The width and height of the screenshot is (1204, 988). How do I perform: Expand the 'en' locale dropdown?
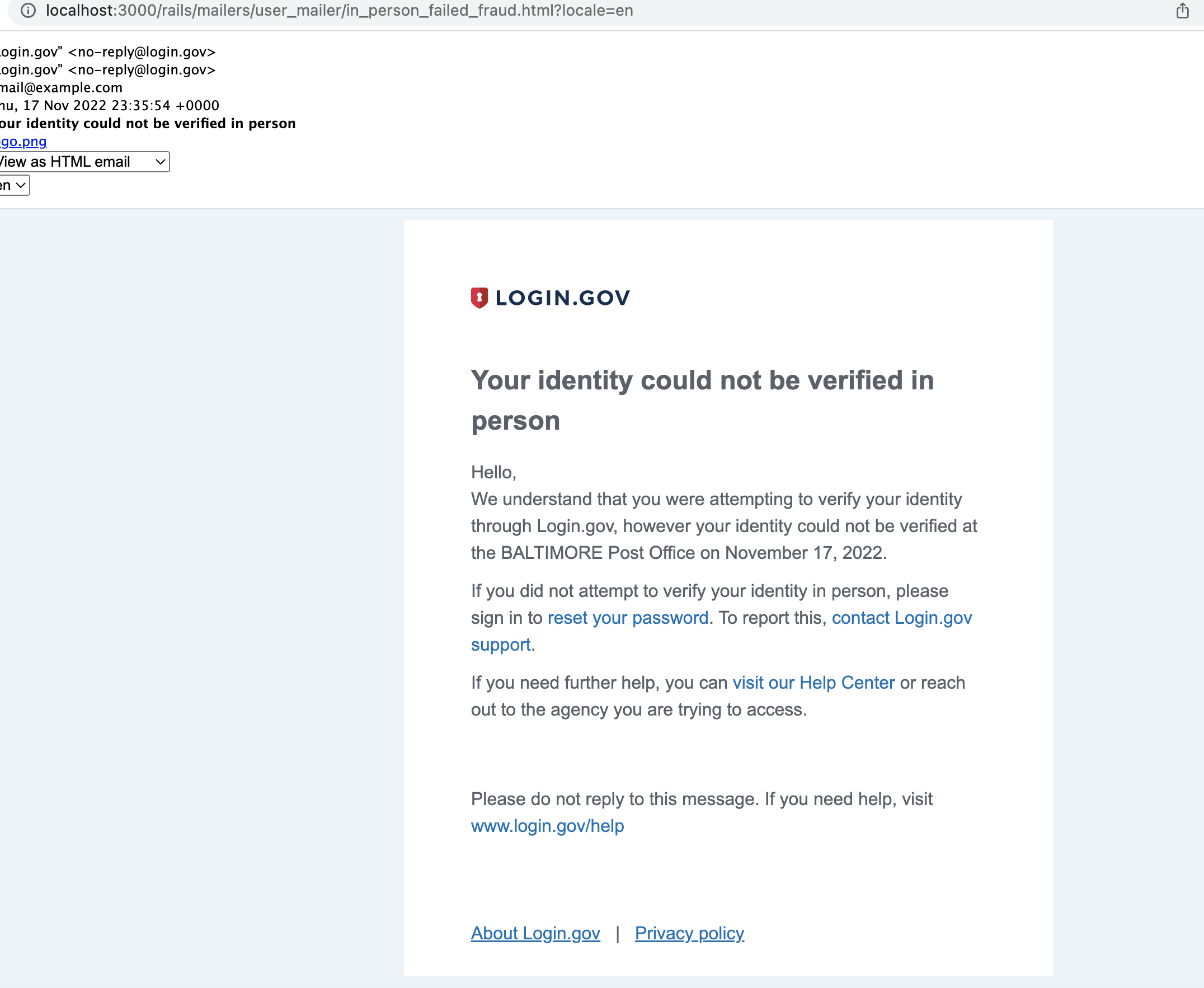coord(13,186)
